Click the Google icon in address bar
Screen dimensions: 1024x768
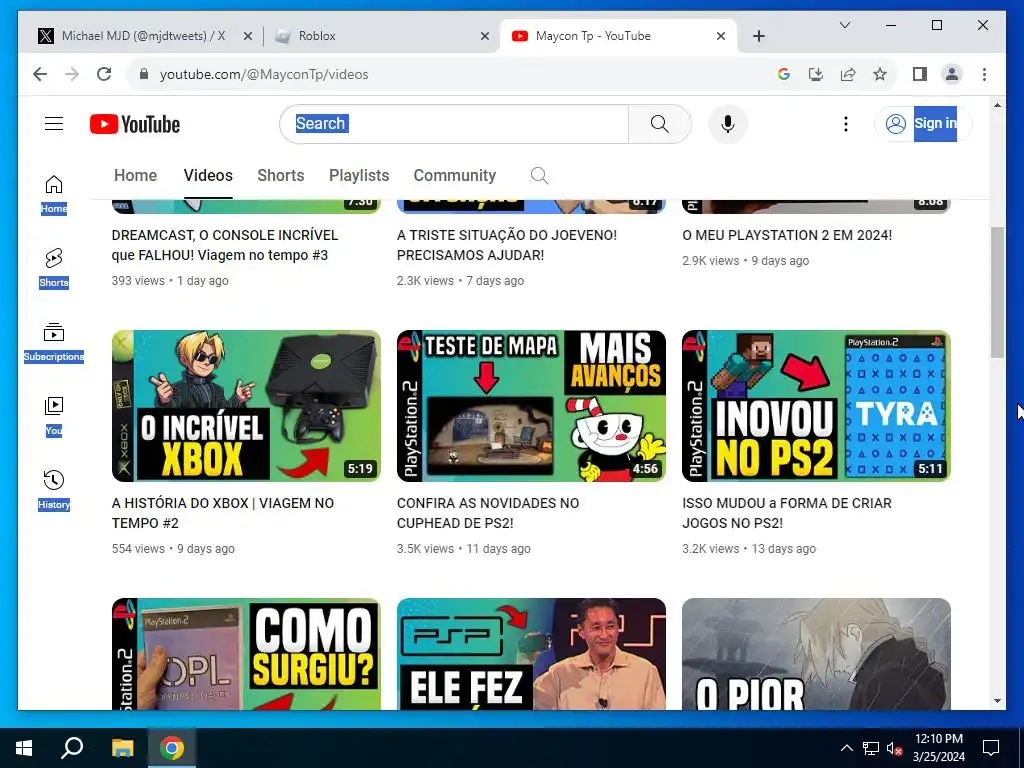784,74
